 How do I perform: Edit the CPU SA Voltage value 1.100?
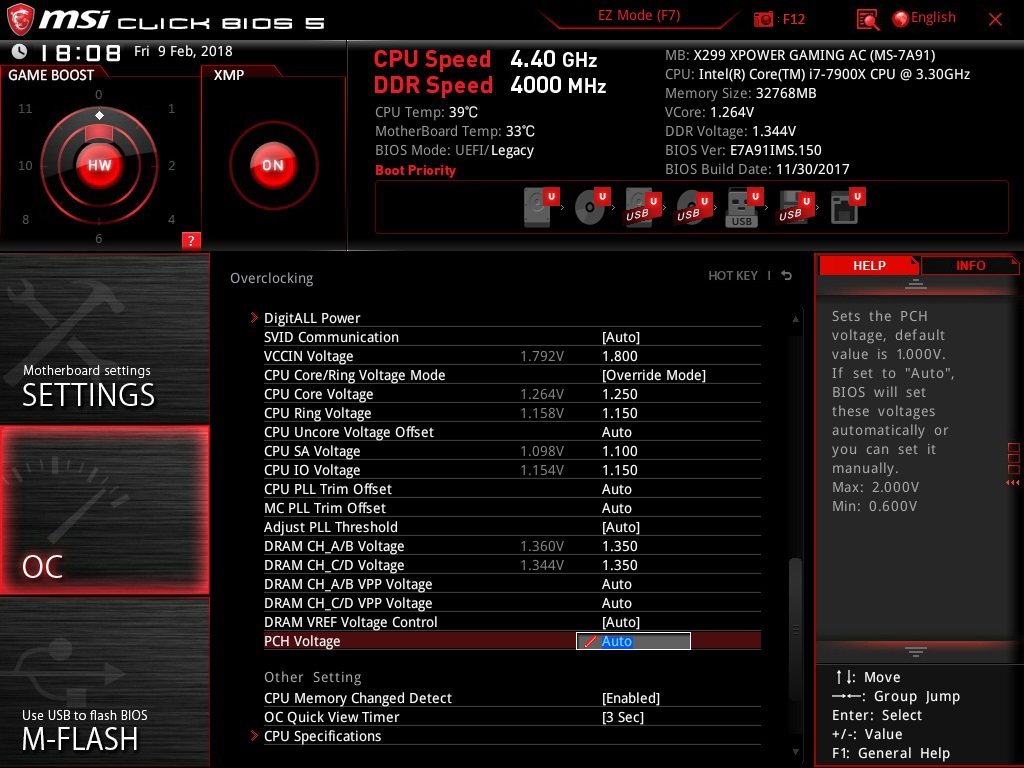click(620, 451)
